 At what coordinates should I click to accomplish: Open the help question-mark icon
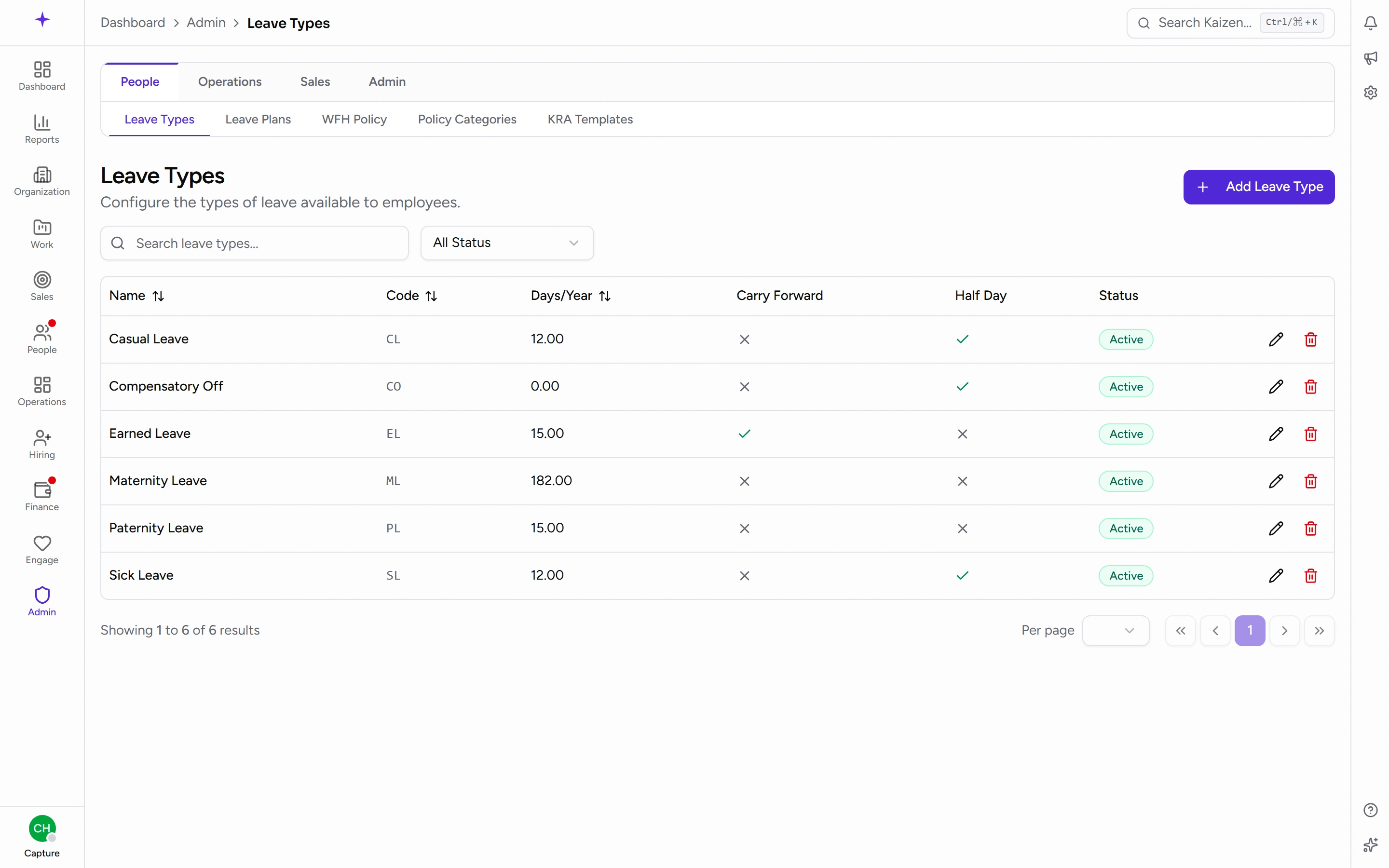pos(1370,810)
